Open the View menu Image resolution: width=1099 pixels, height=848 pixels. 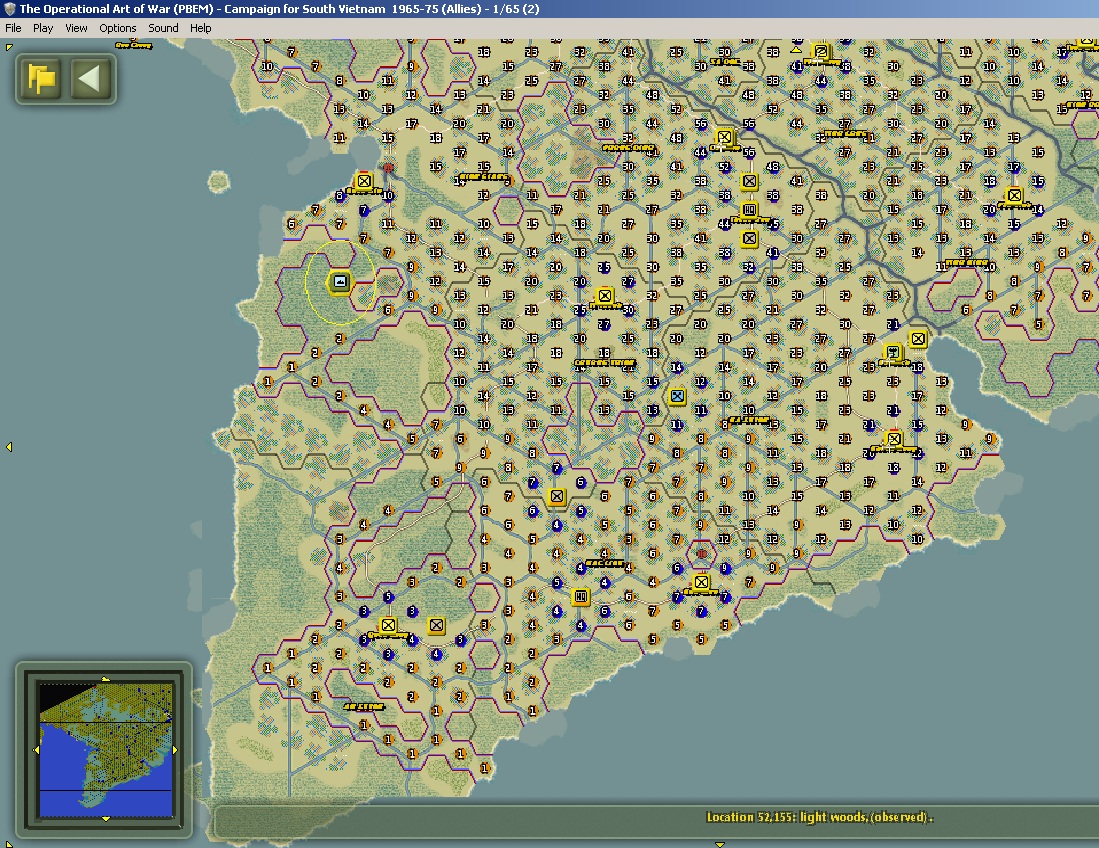(76, 28)
